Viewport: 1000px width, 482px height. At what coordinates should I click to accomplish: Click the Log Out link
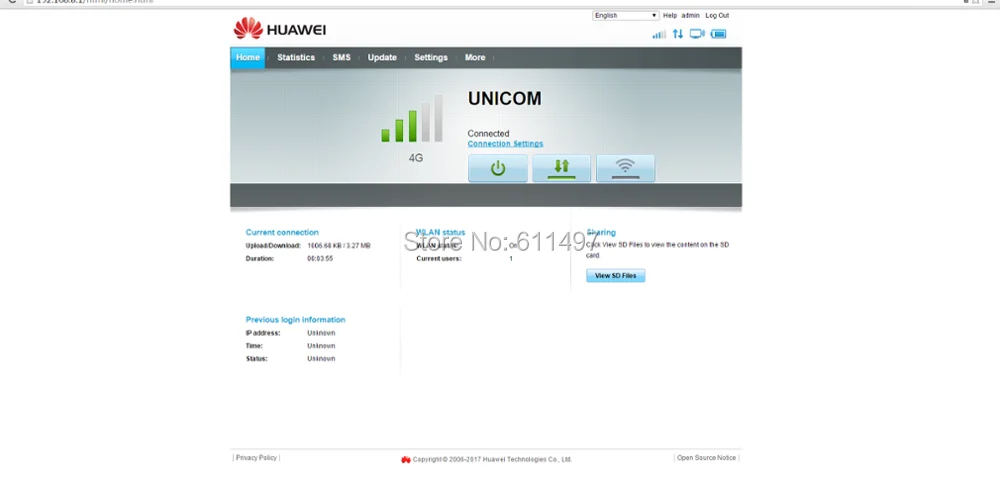coord(717,15)
